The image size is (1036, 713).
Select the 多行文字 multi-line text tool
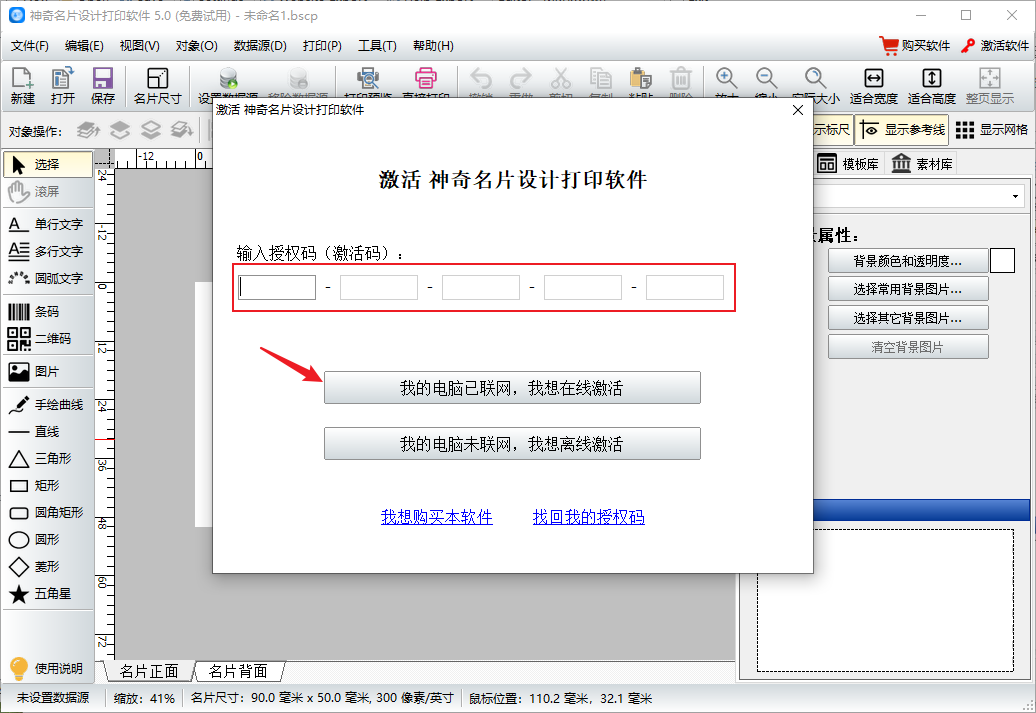point(48,252)
